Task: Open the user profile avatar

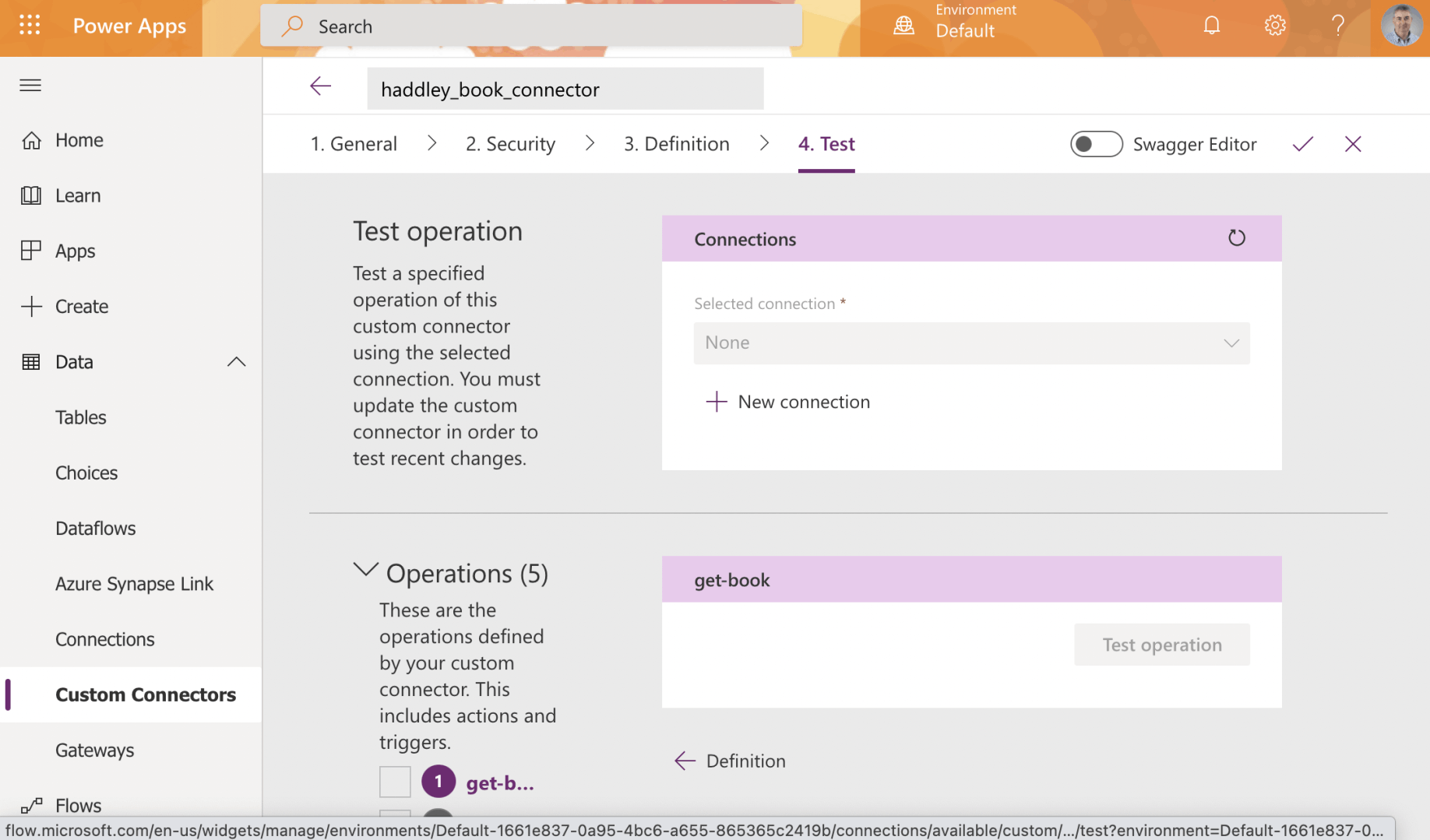Action: coord(1401,26)
